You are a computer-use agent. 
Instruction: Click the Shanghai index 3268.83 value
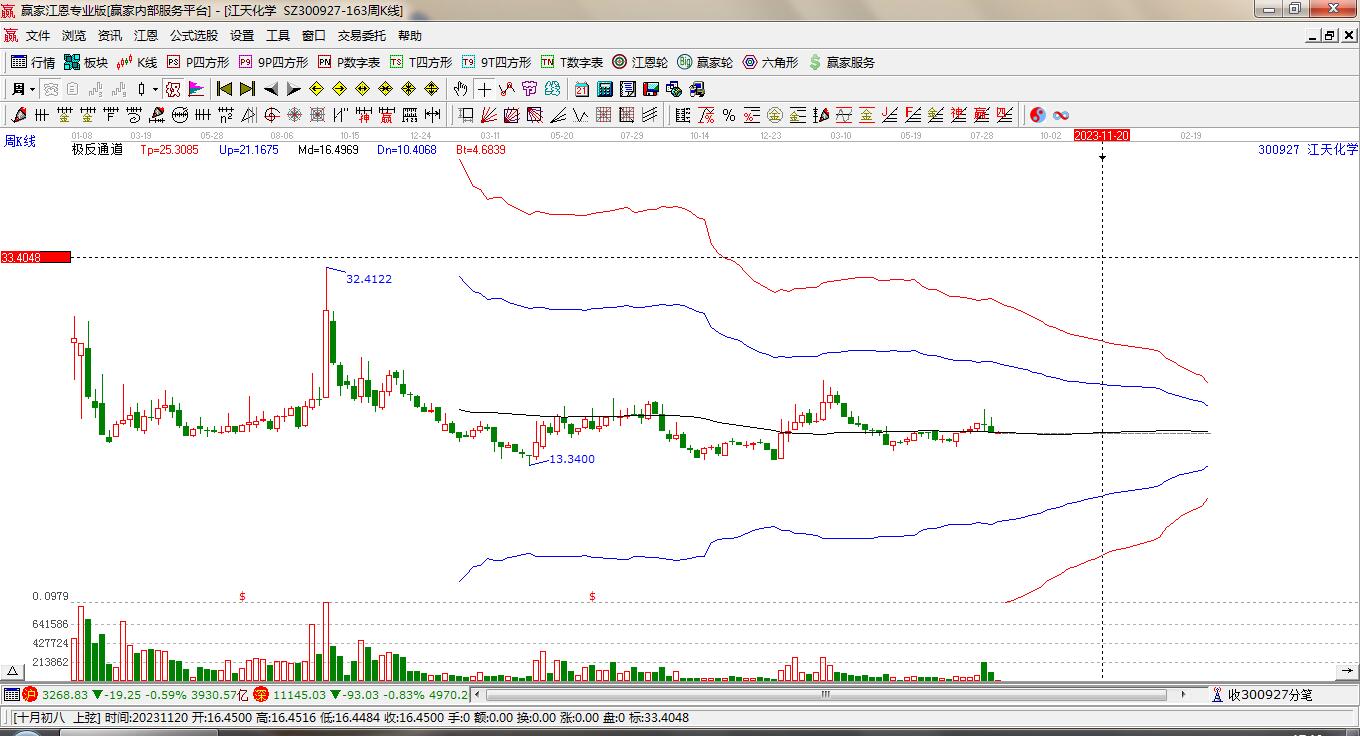tap(63, 694)
